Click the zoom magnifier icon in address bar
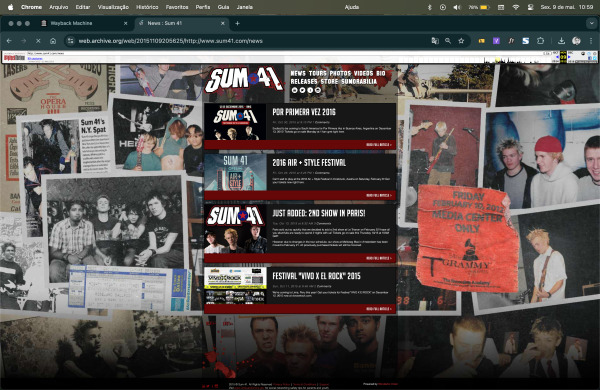The image size is (600, 390). (448, 41)
